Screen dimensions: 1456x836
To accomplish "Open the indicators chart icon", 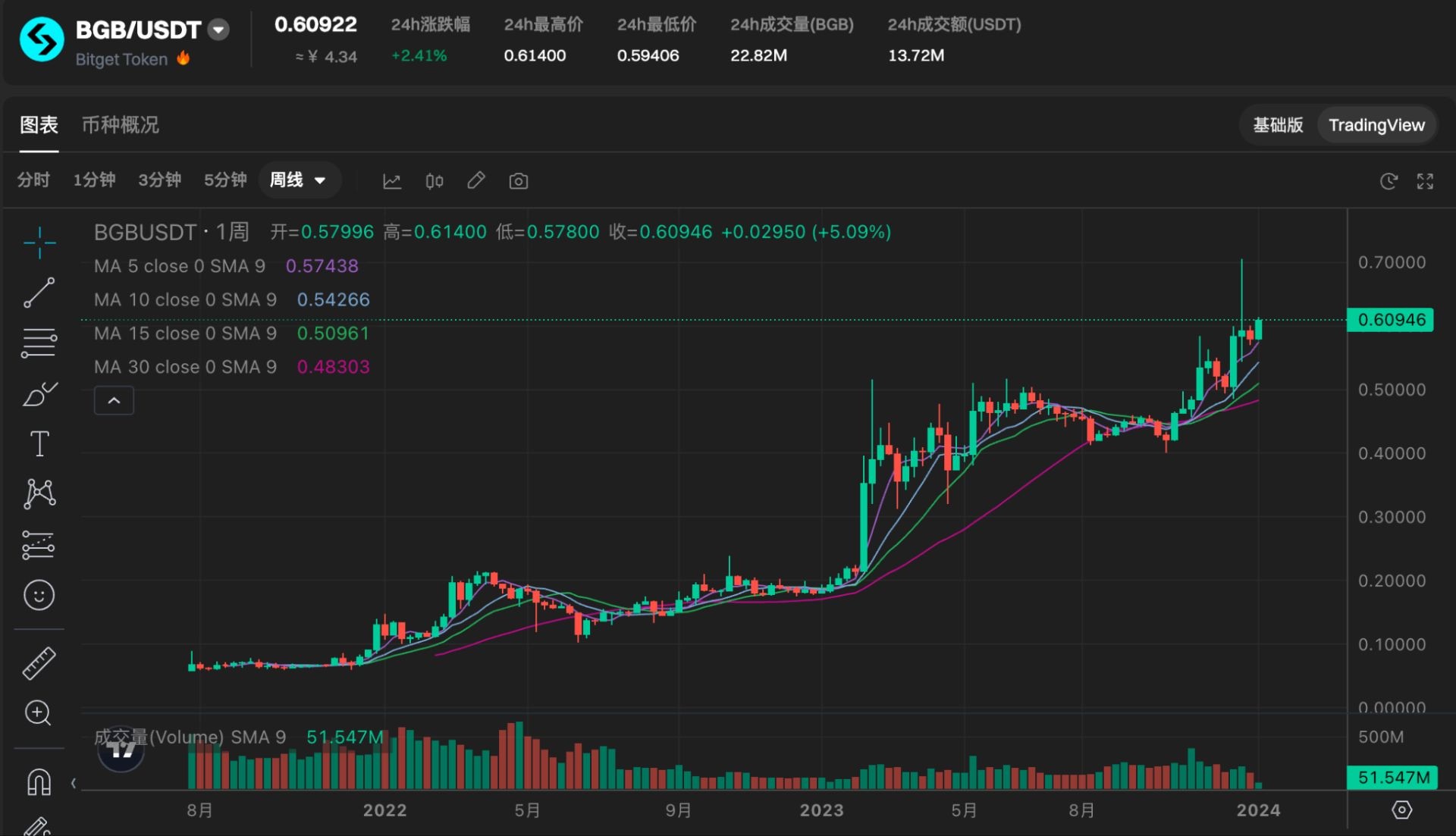I will click(392, 181).
